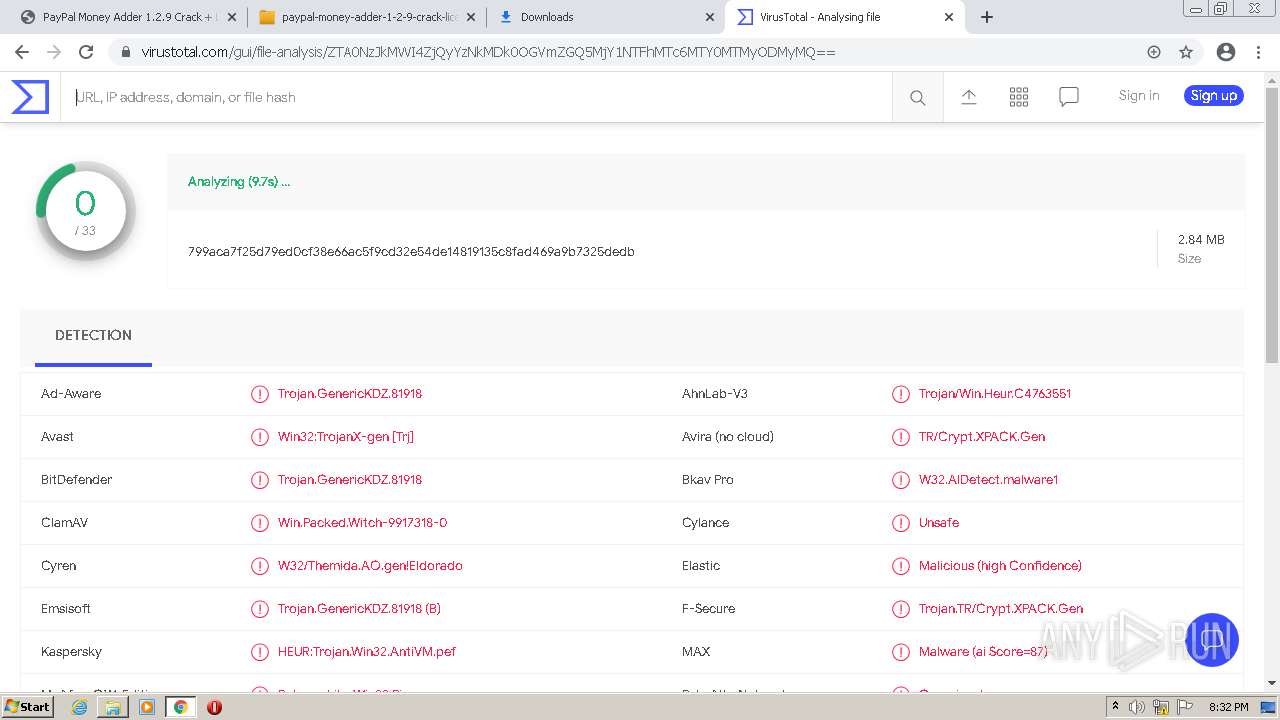1280x720 pixels.
Task: Click the red security icon in taskbar
Action: [x=214, y=707]
